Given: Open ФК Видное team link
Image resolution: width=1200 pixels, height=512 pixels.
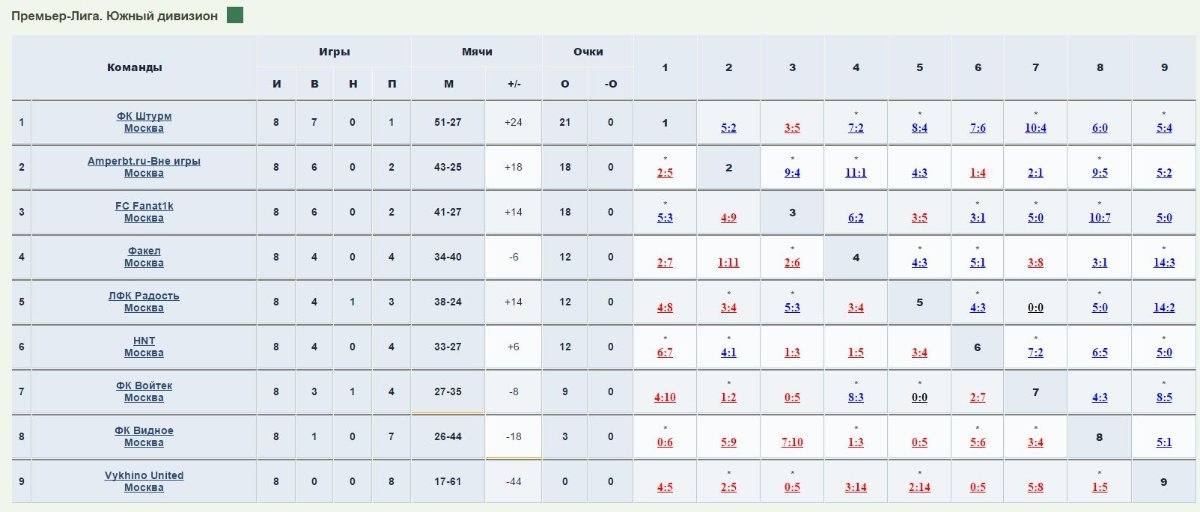Looking at the screenshot, I should click(144, 431).
